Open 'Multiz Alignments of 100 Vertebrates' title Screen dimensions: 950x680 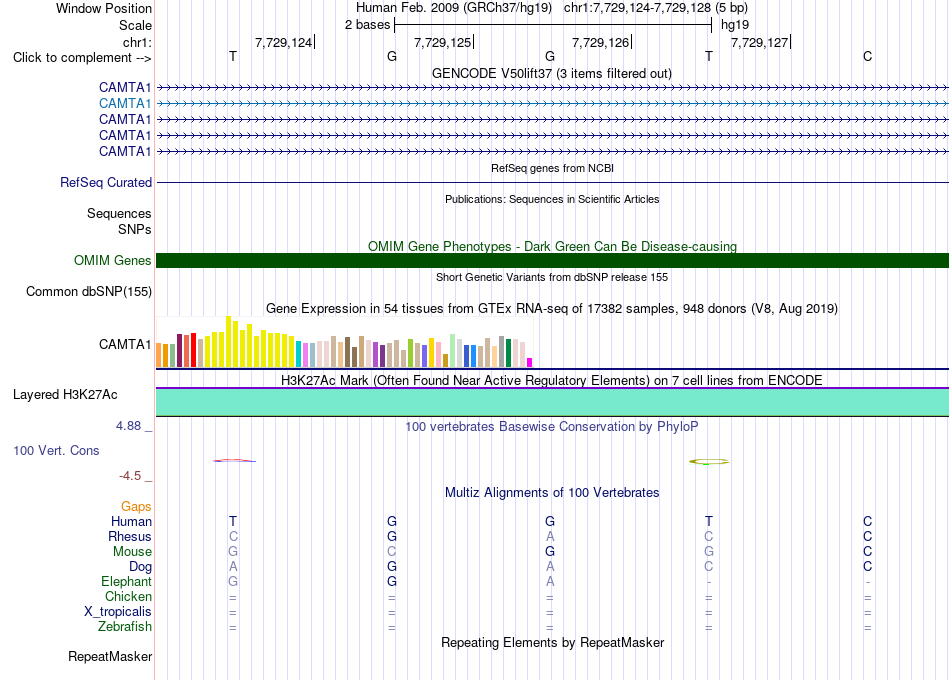pyautogui.click(x=552, y=492)
